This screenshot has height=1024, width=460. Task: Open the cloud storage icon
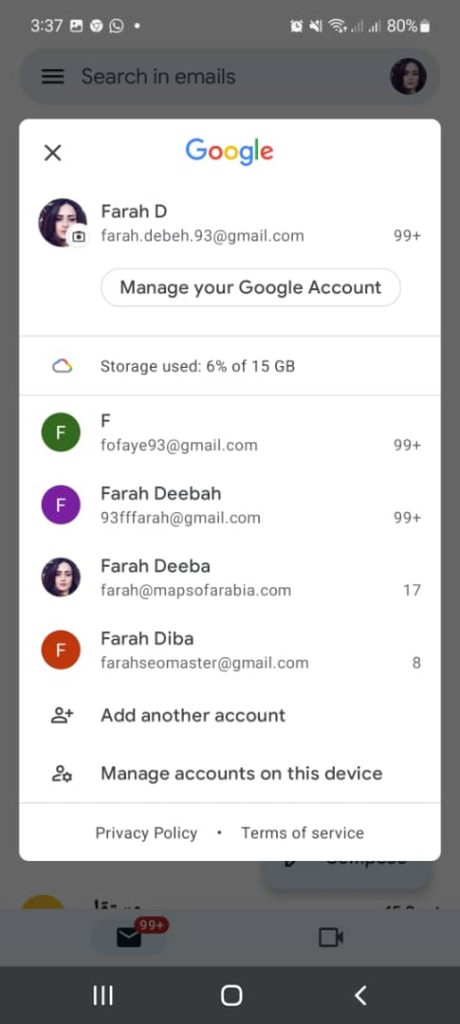tap(61, 366)
